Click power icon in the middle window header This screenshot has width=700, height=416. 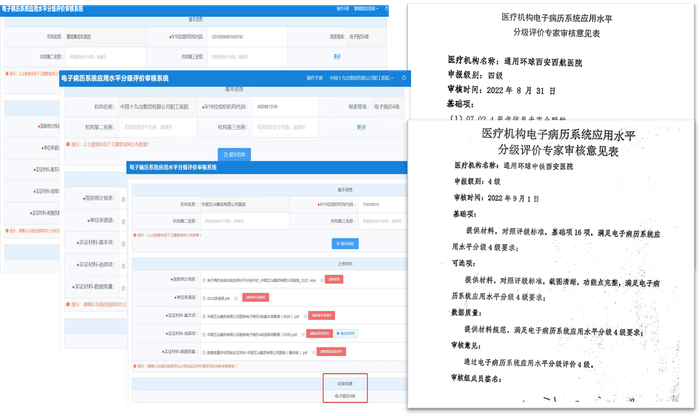pos(404,78)
